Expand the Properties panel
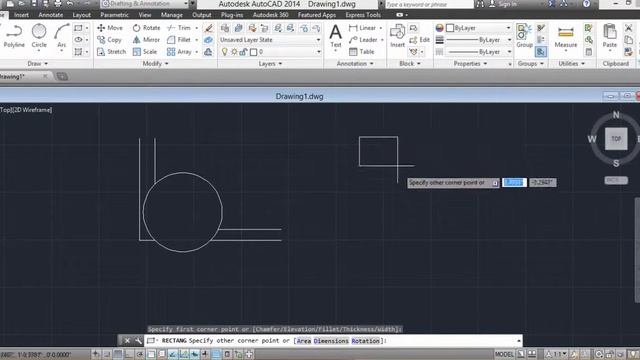640x360 pixels. click(470, 64)
